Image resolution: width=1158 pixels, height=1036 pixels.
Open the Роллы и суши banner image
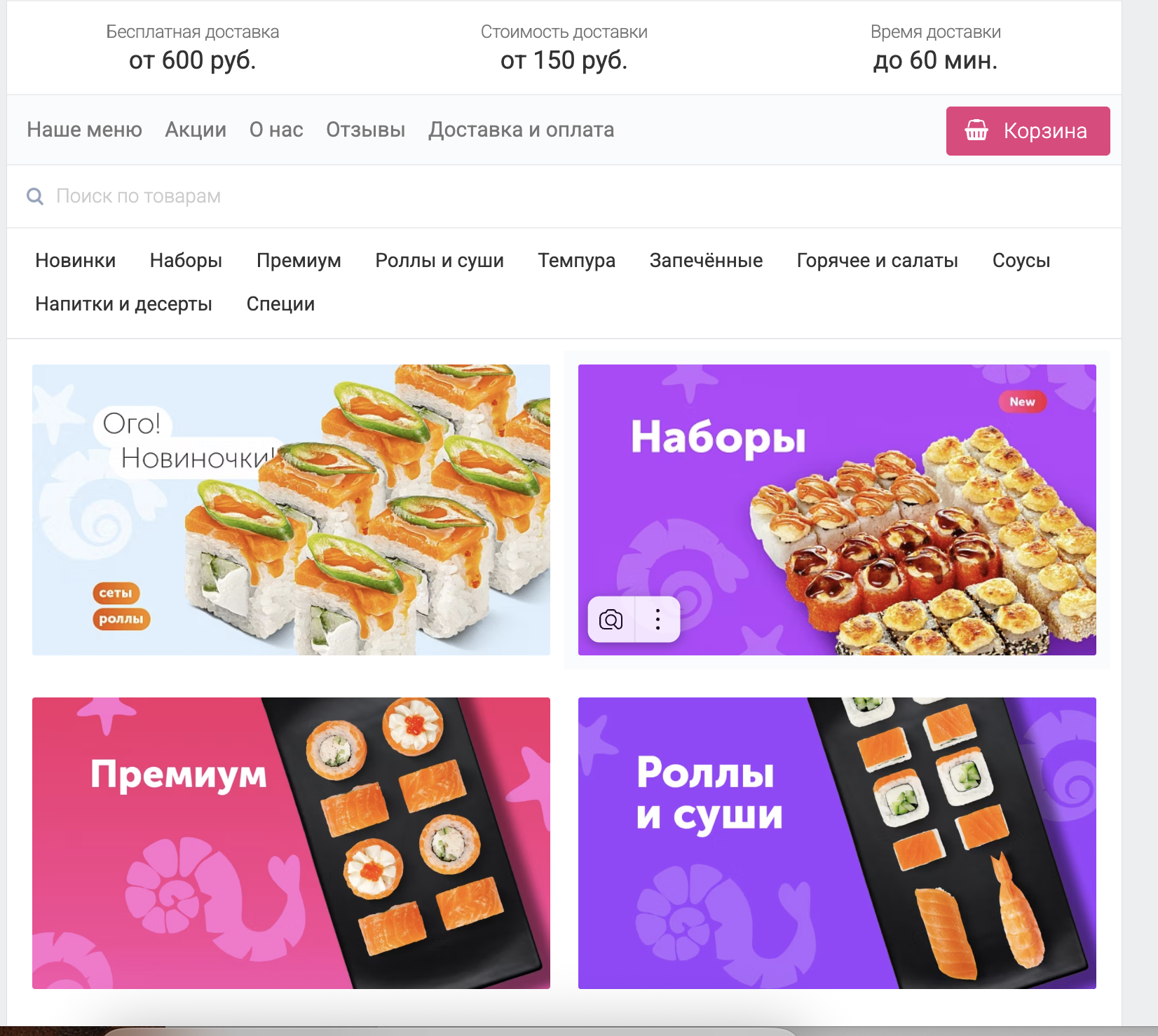point(837,843)
